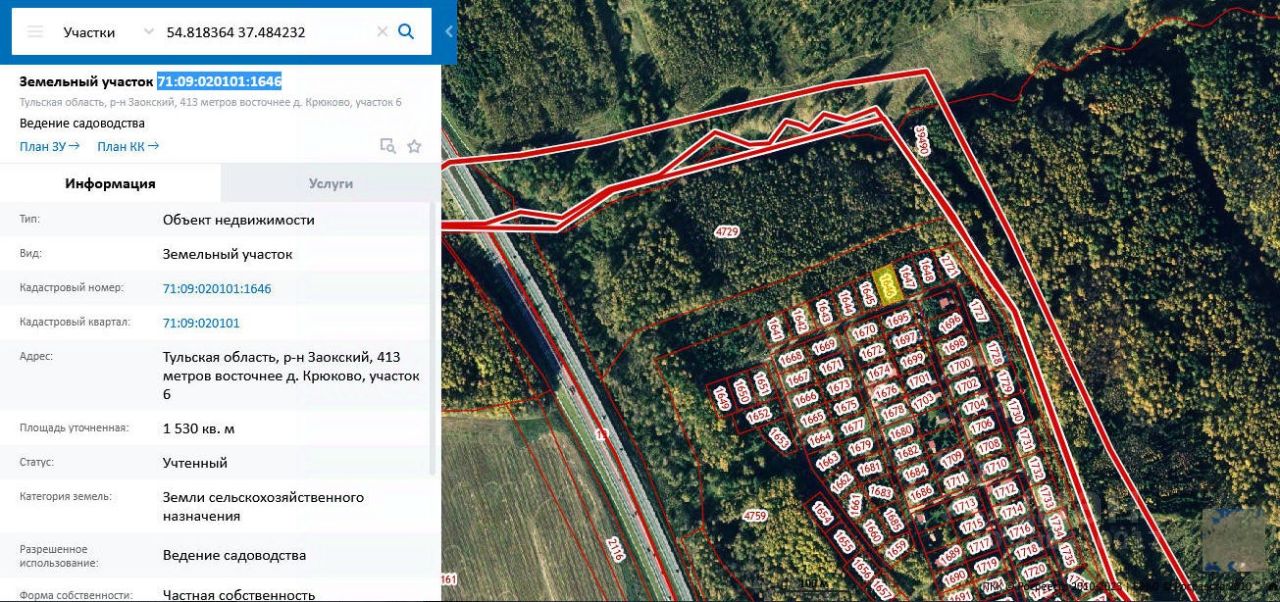Expand the Участки search type dropdown
This screenshot has width=1280, height=602.
[148, 32]
